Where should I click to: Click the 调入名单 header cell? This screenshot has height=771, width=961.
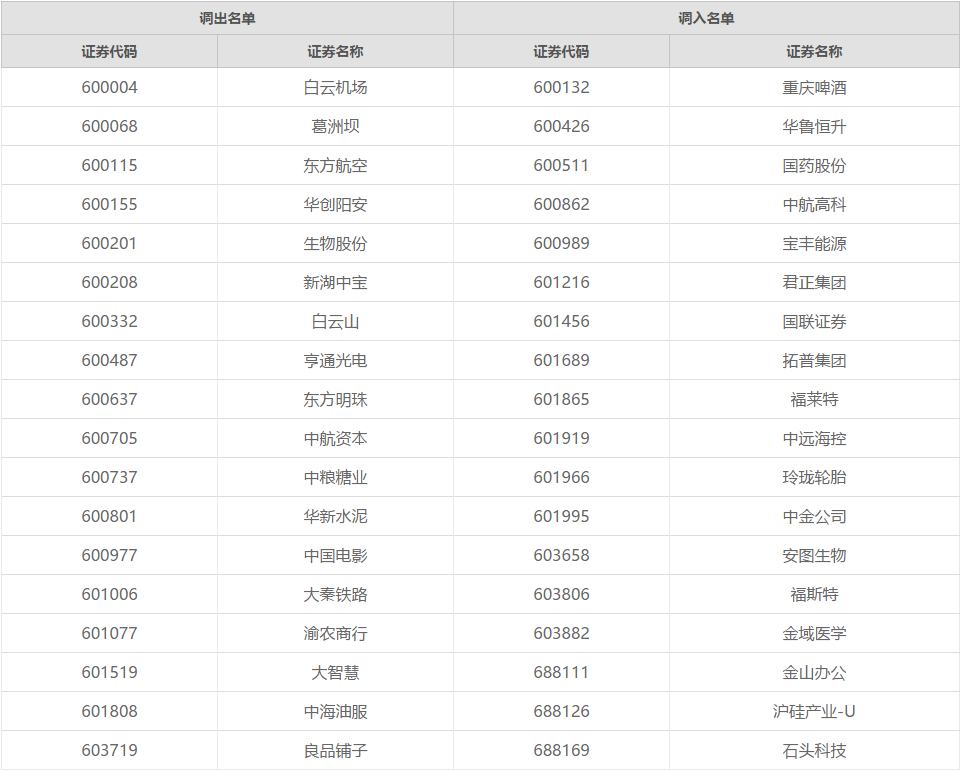pyautogui.click(x=706, y=18)
